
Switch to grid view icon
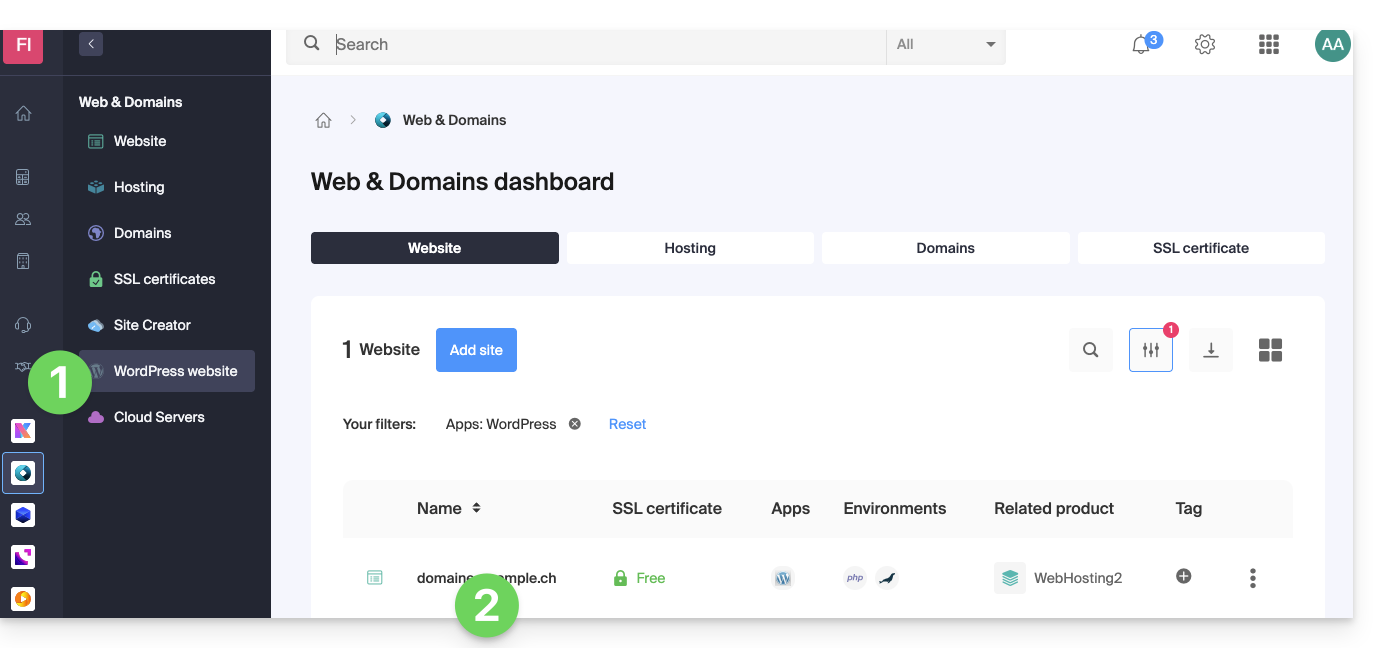(x=1270, y=350)
